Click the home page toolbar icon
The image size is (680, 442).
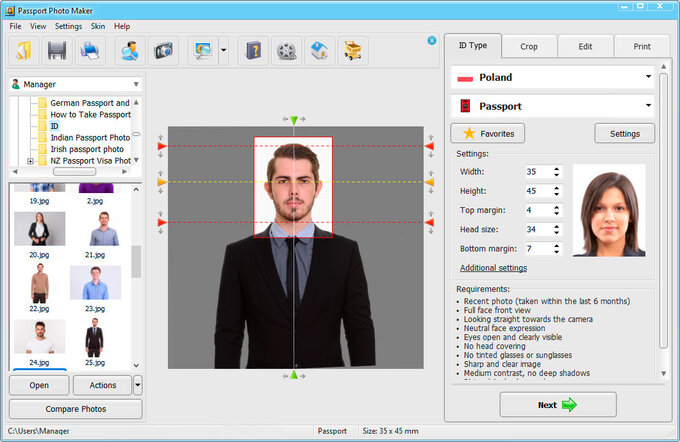click(x=320, y=51)
